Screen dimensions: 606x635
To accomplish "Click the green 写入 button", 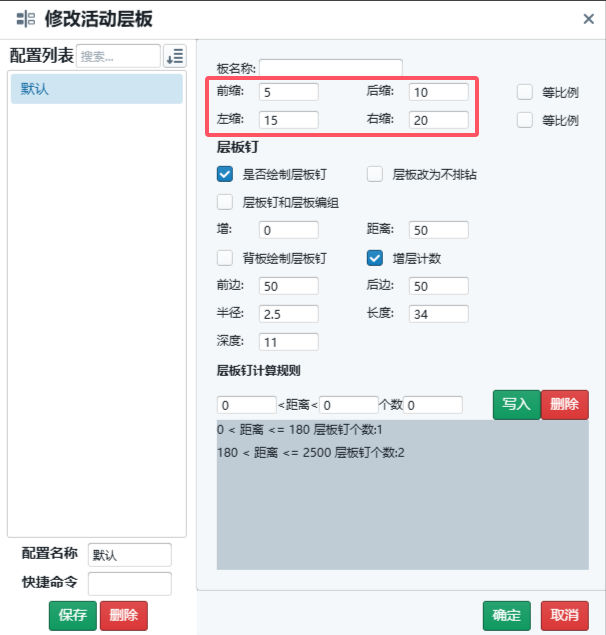I will coord(515,404).
